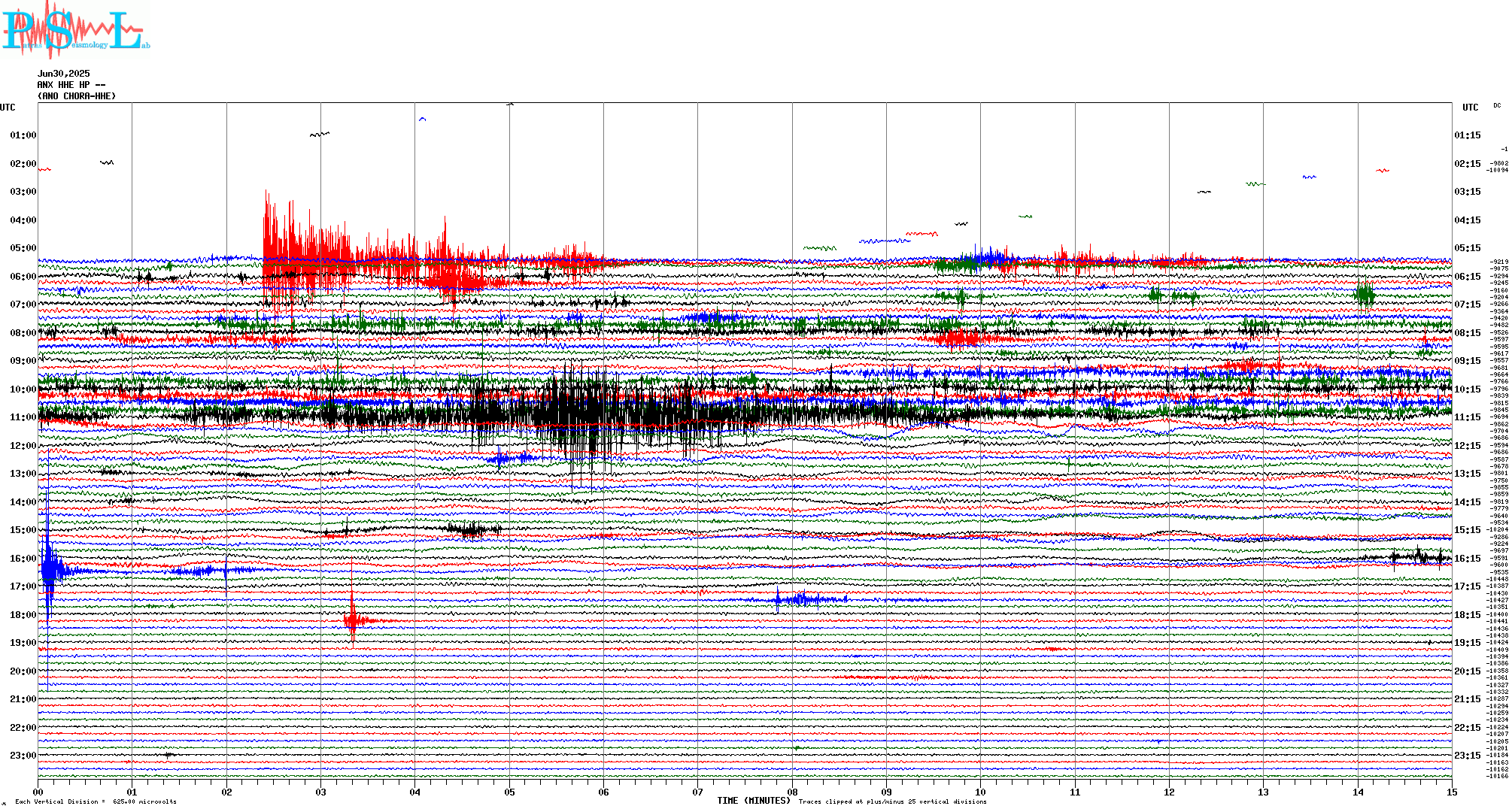Viewport: 1512px width, 812px height.
Task: Click minute tick label 07 on bottom axis
Action: pos(697,792)
